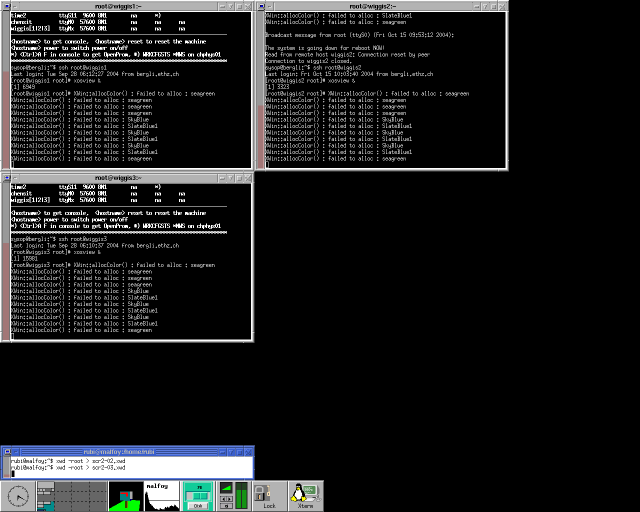
Task: Click the malfoy system load graph
Action: pos(162,495)
